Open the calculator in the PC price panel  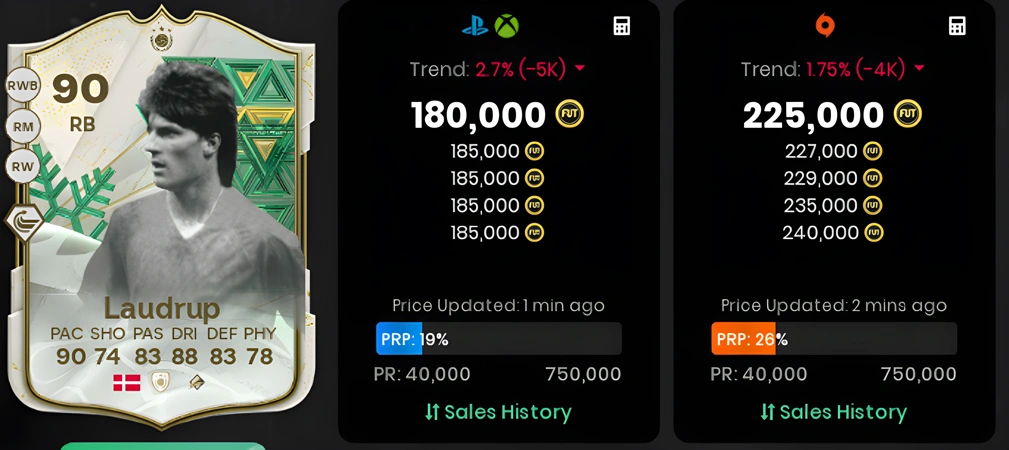[958, 26]
